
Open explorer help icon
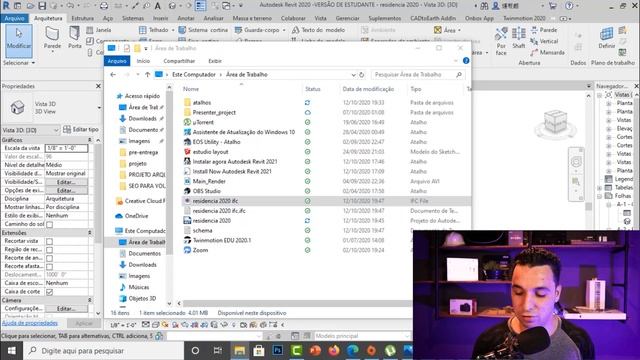click(466, 61)
